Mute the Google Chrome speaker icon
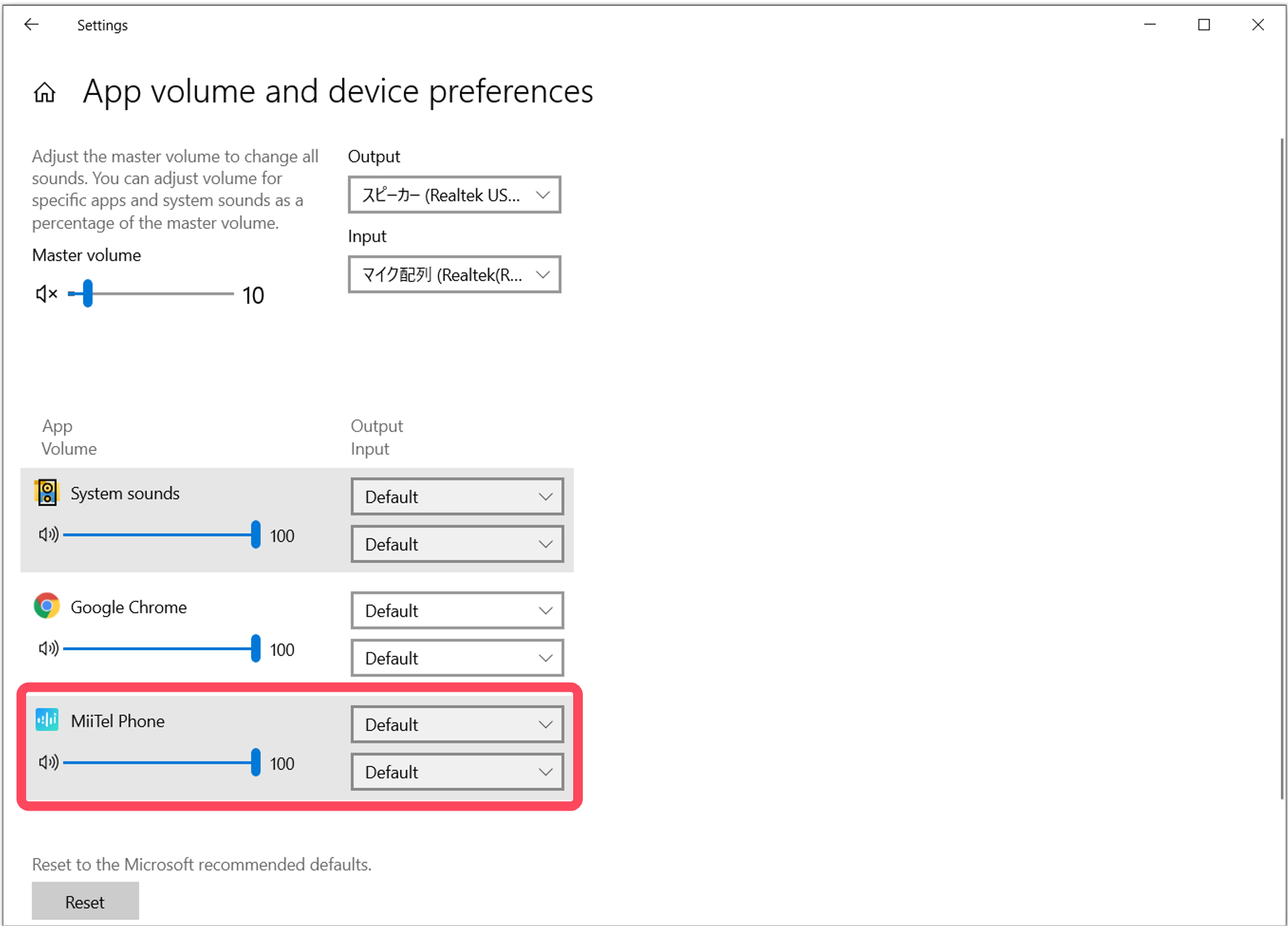Viewport: 1288px width, 926px height. point(48,648)
